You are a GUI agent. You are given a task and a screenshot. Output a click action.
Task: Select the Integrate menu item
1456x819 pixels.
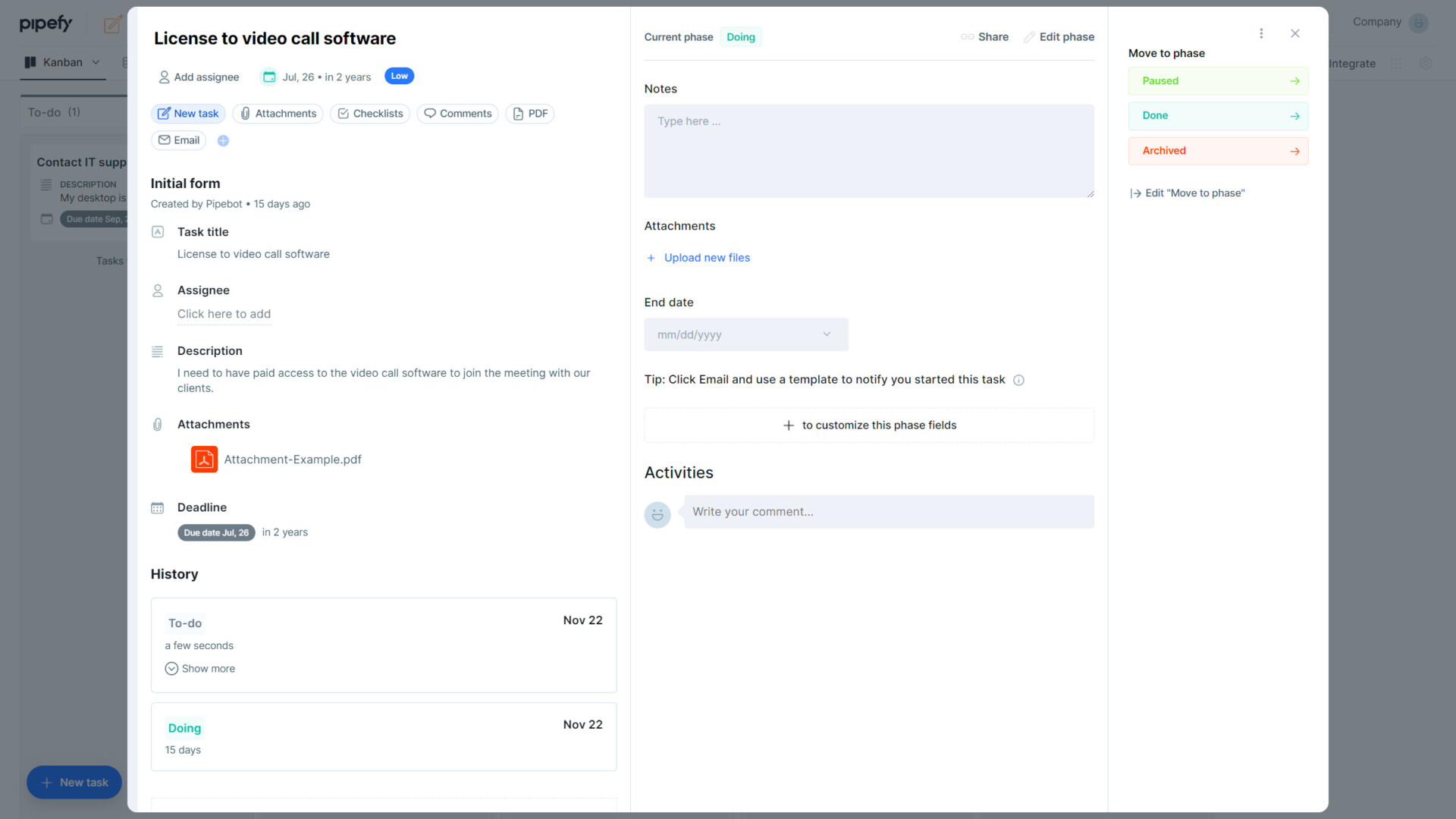coord(1351,64)
